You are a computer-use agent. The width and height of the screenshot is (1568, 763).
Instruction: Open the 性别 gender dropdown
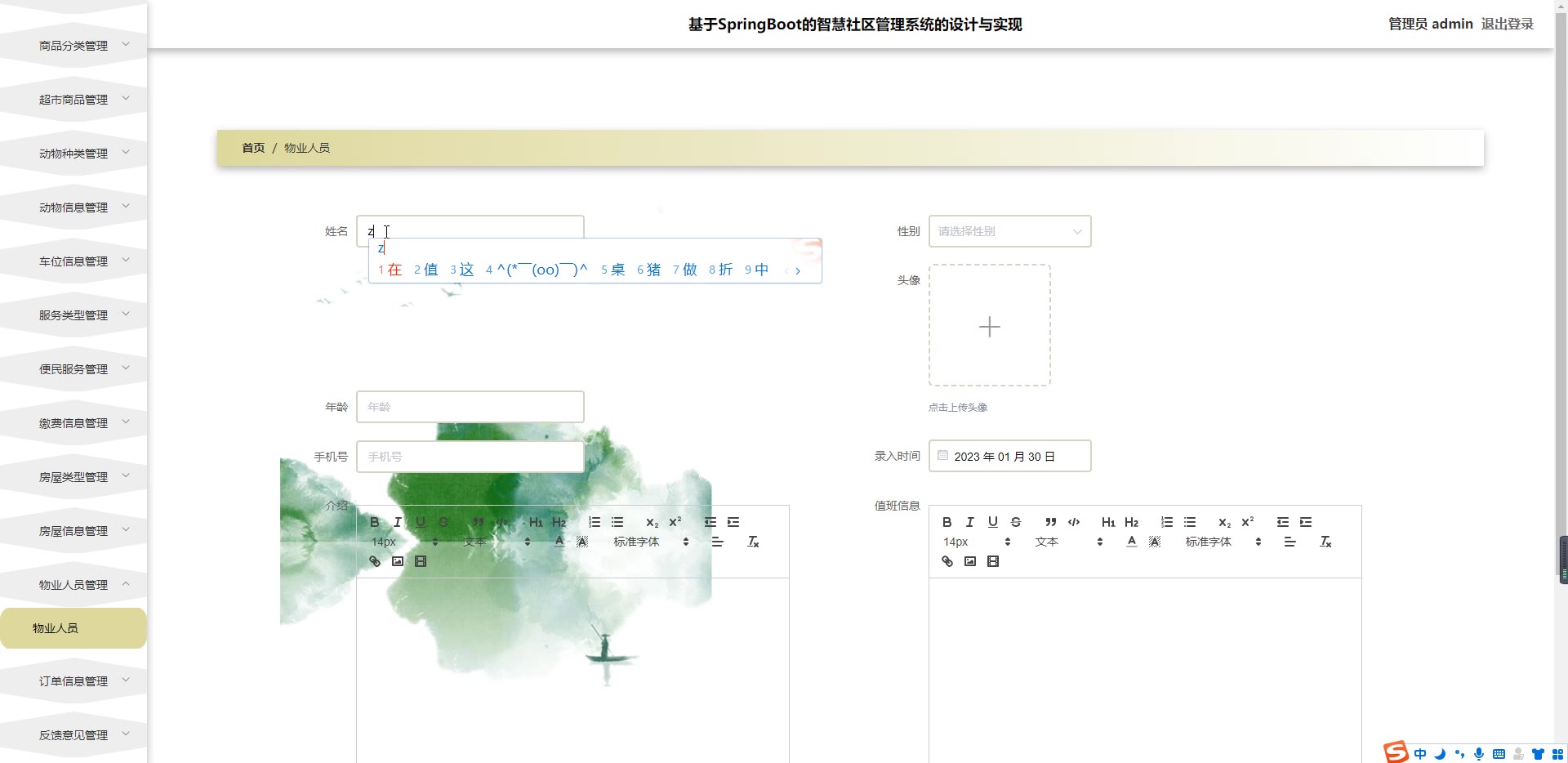1009,231
